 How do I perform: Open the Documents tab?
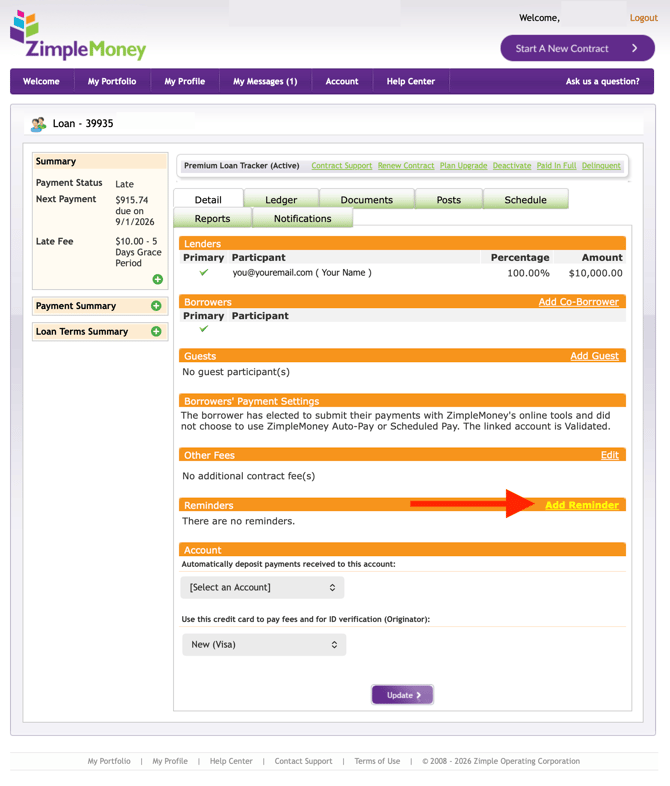coord(367,200)
